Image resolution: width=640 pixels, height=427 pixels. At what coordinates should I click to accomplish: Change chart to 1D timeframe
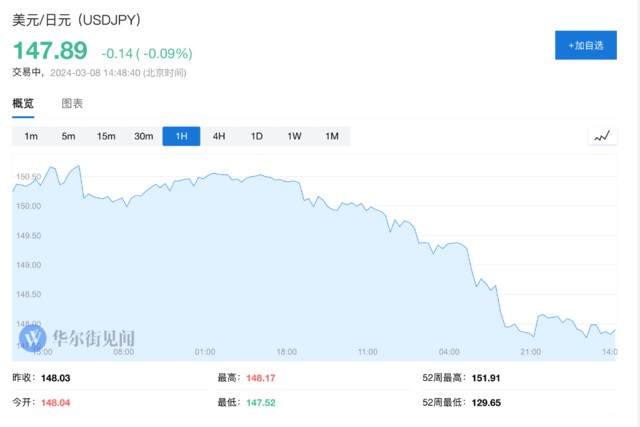coord(256,136)
